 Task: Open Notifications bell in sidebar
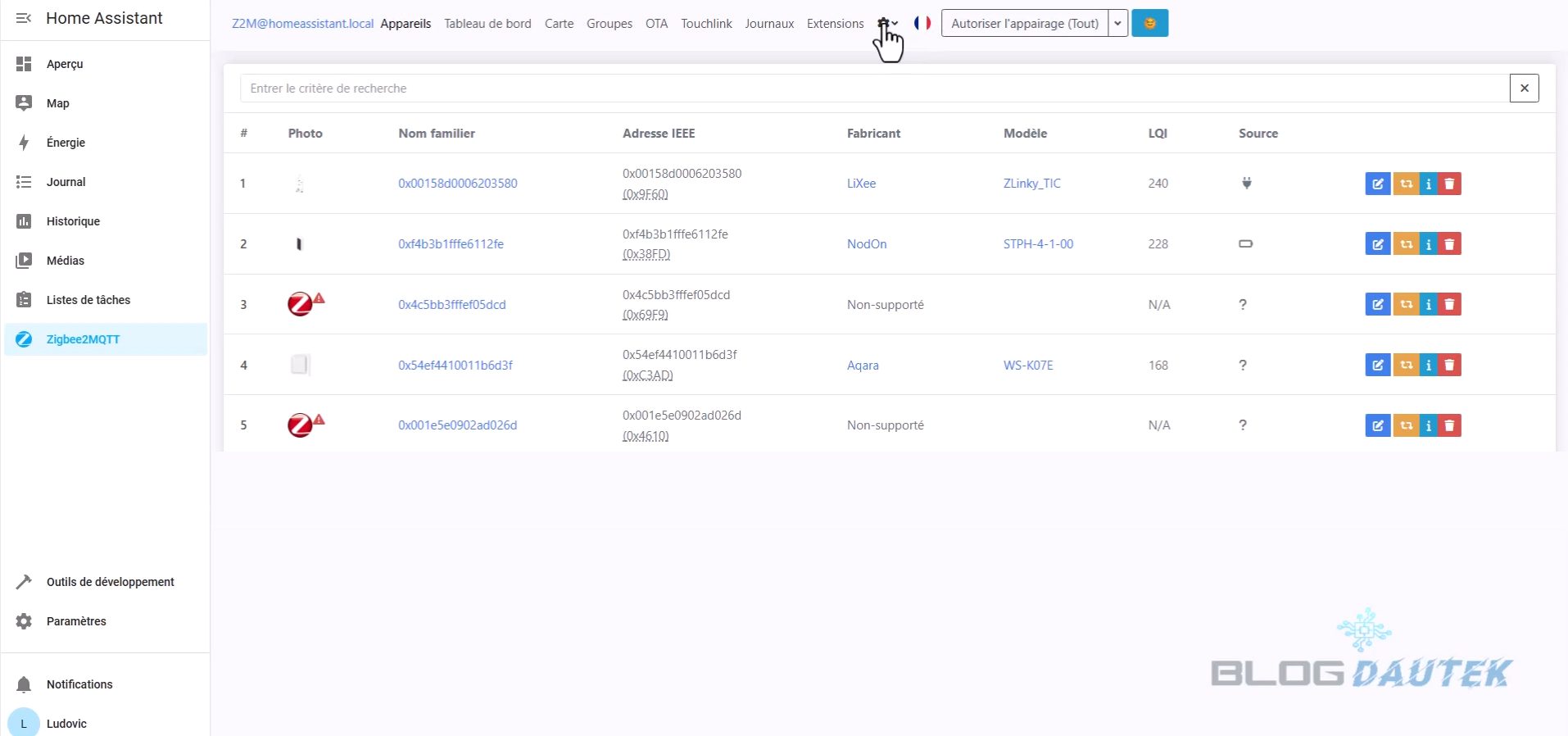pos(24,684)
